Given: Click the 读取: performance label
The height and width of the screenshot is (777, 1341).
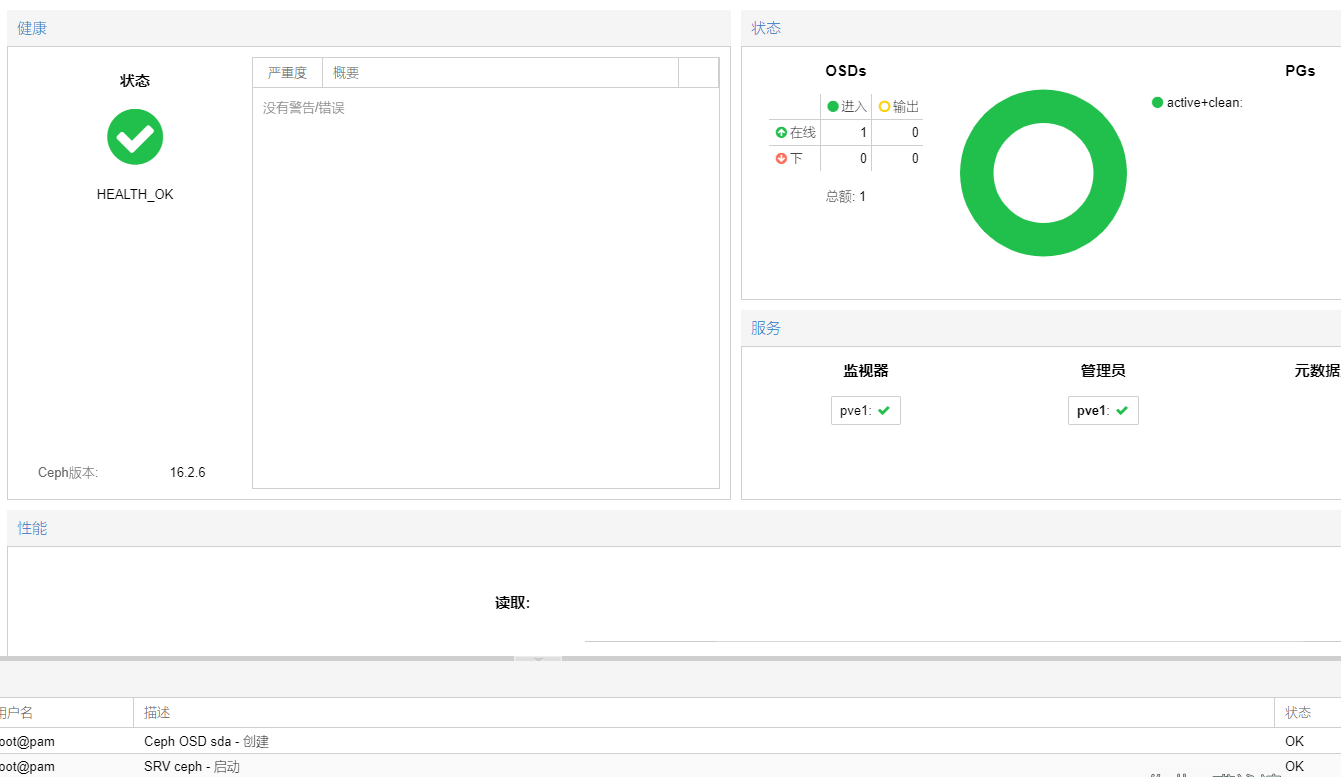Looking at the screenshot, I should 512,603.
